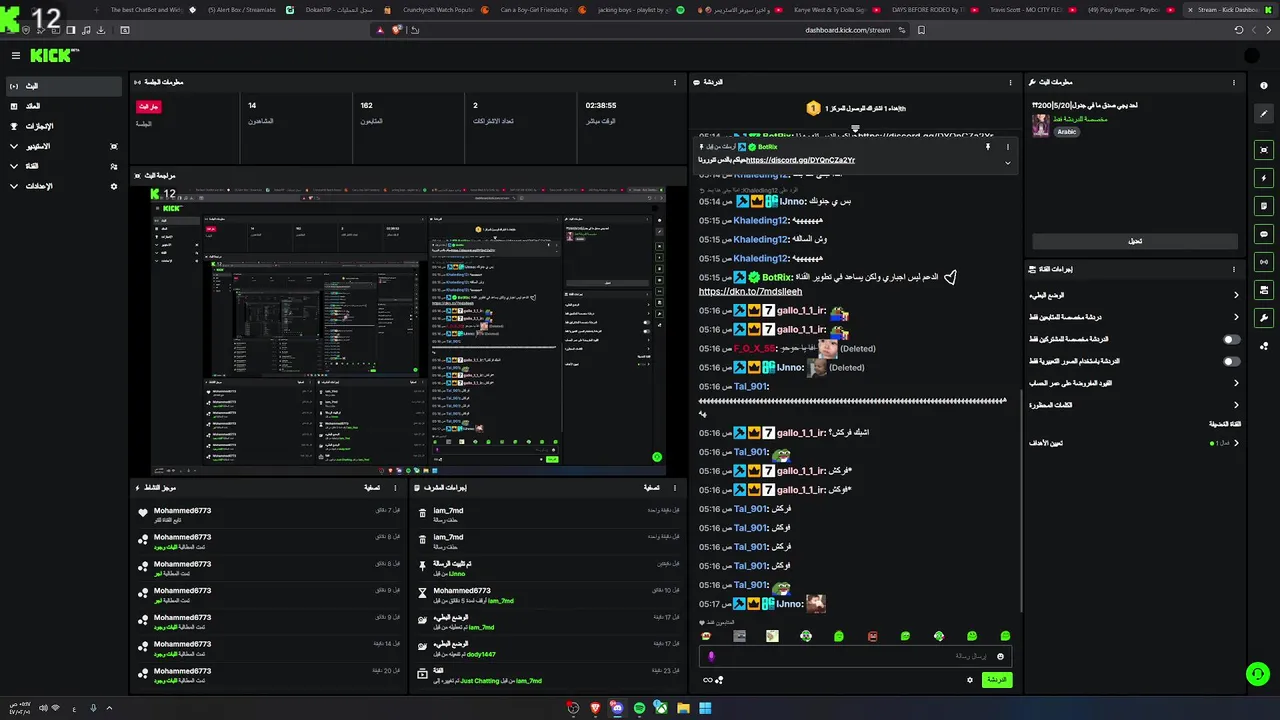
Task: Toggle the emotes-only chat switch
Action: 1232,361
